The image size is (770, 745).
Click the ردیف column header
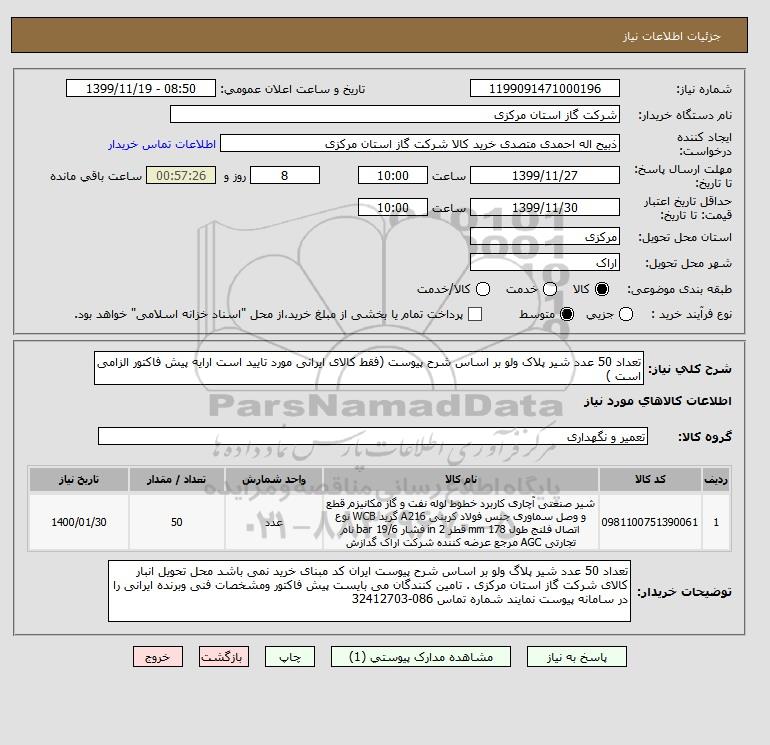pyautogui.click(x=716, y=479)
